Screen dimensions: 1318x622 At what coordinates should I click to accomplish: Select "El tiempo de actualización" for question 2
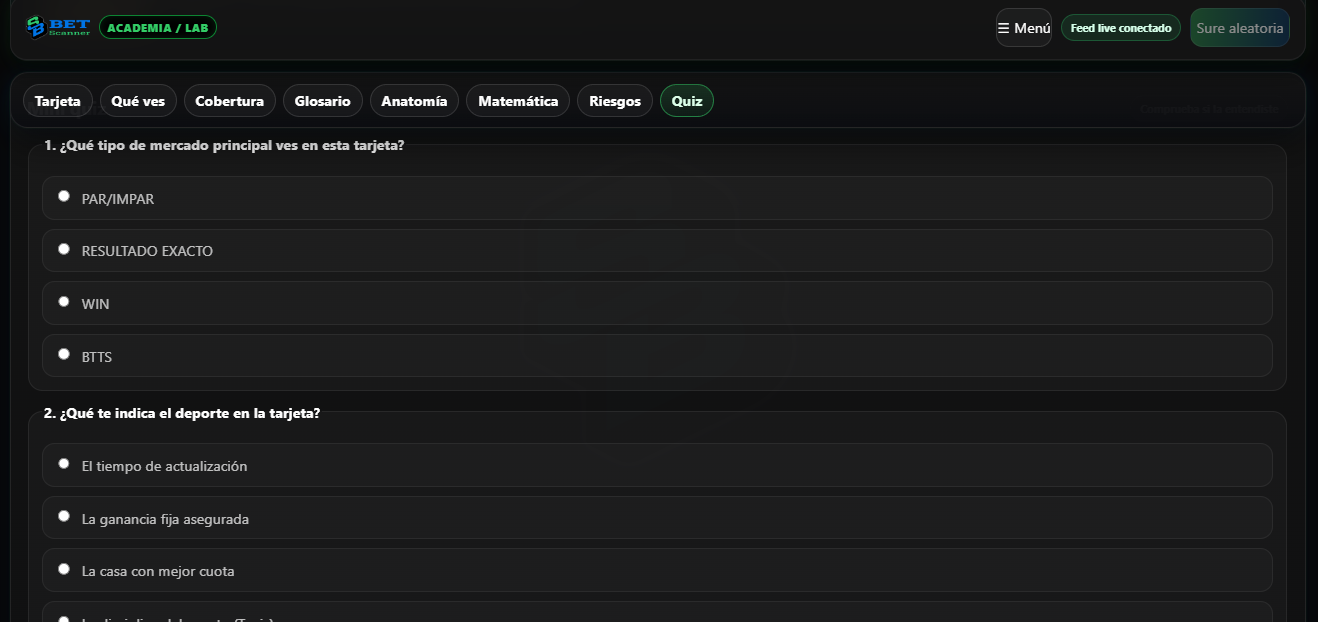[64, 462]
